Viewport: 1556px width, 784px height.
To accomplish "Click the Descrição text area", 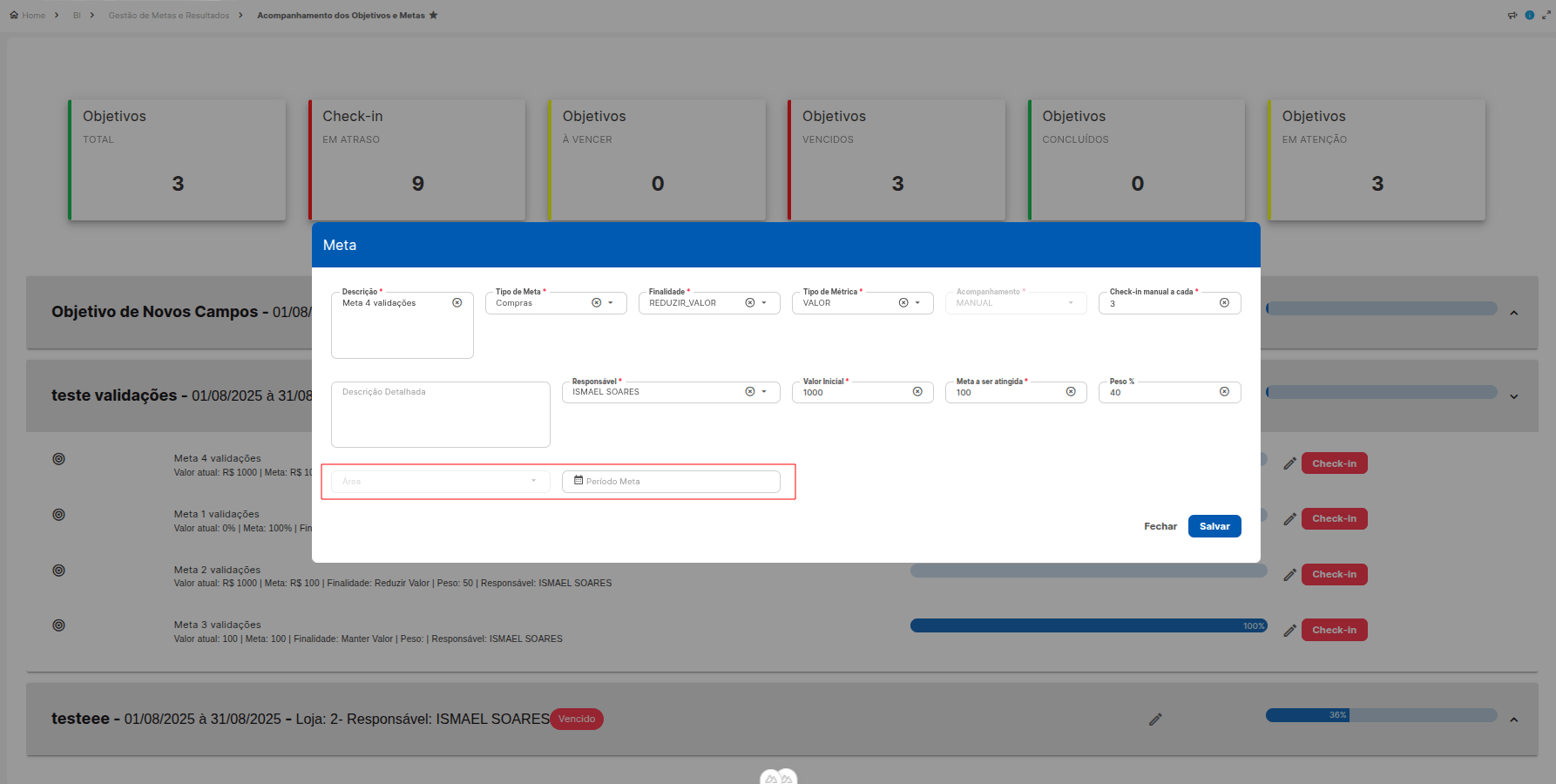I will [402, 325].
